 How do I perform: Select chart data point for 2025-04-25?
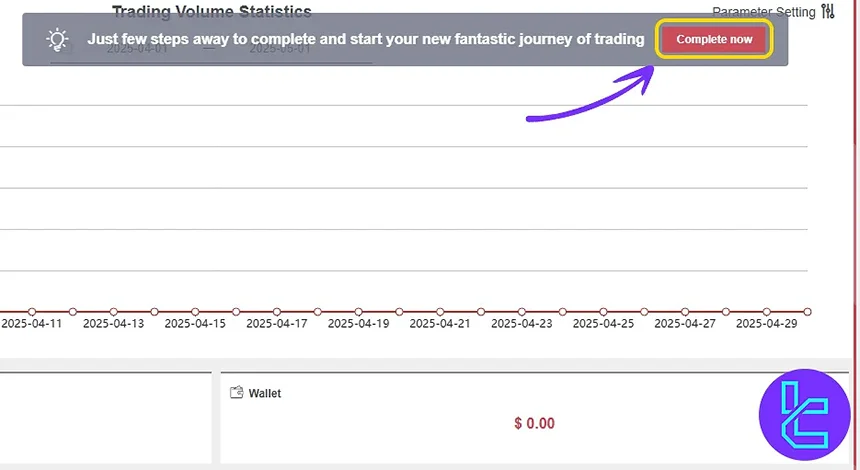click(x=604, y=312)
